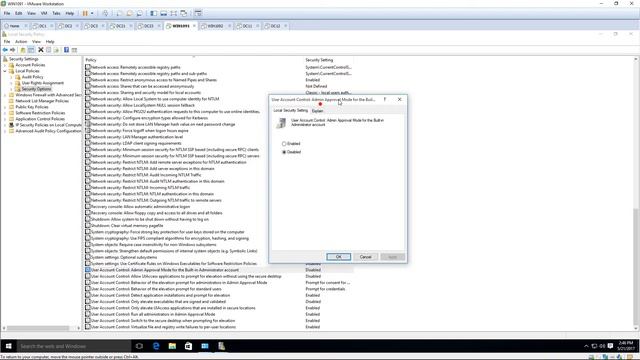Viewport: 640px width, 360px height.
Task: Click the Local Security Policy taskbar icon
Action: point(221,346)
